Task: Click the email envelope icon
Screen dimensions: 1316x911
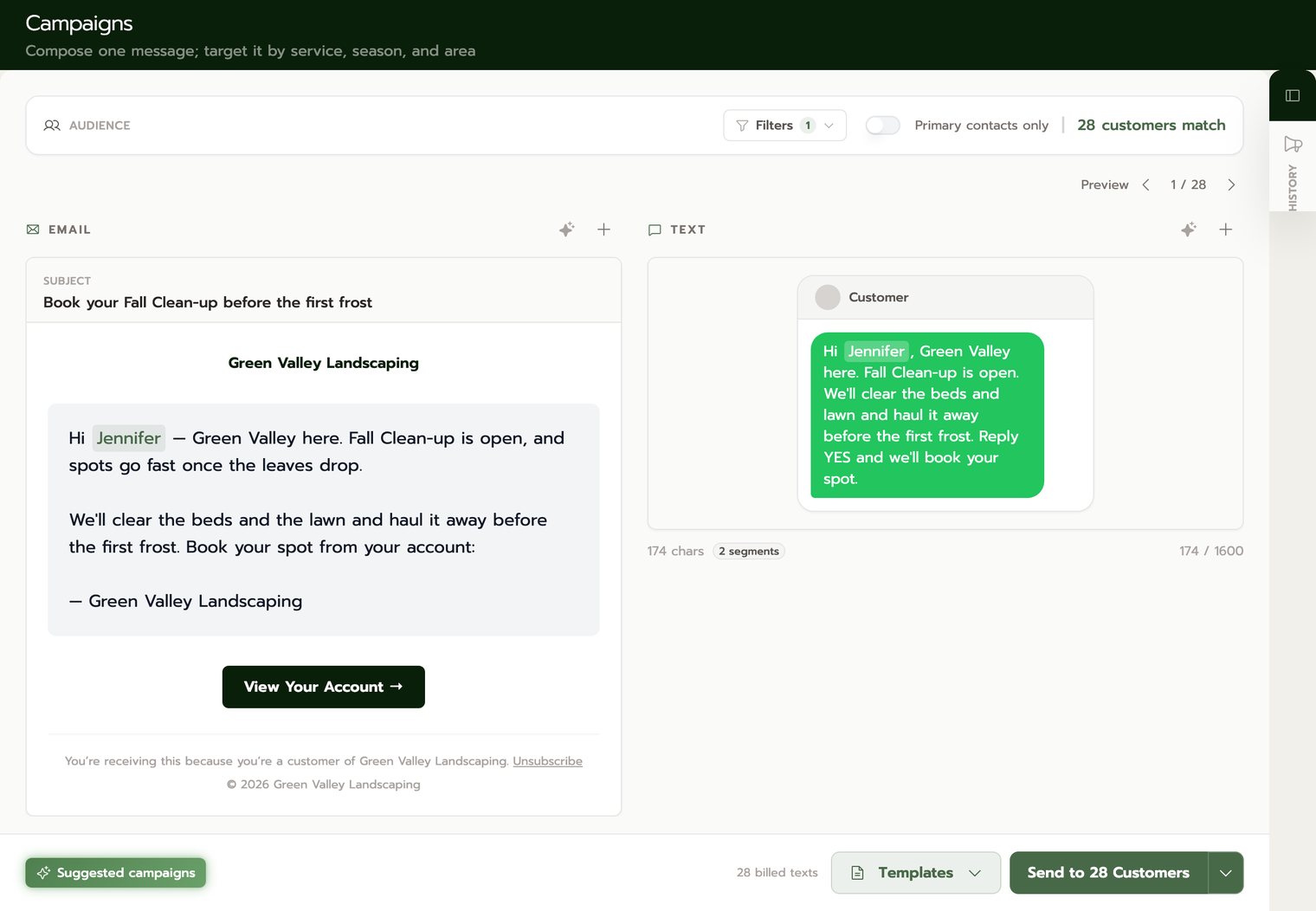Action: click(x=33, y=229)
